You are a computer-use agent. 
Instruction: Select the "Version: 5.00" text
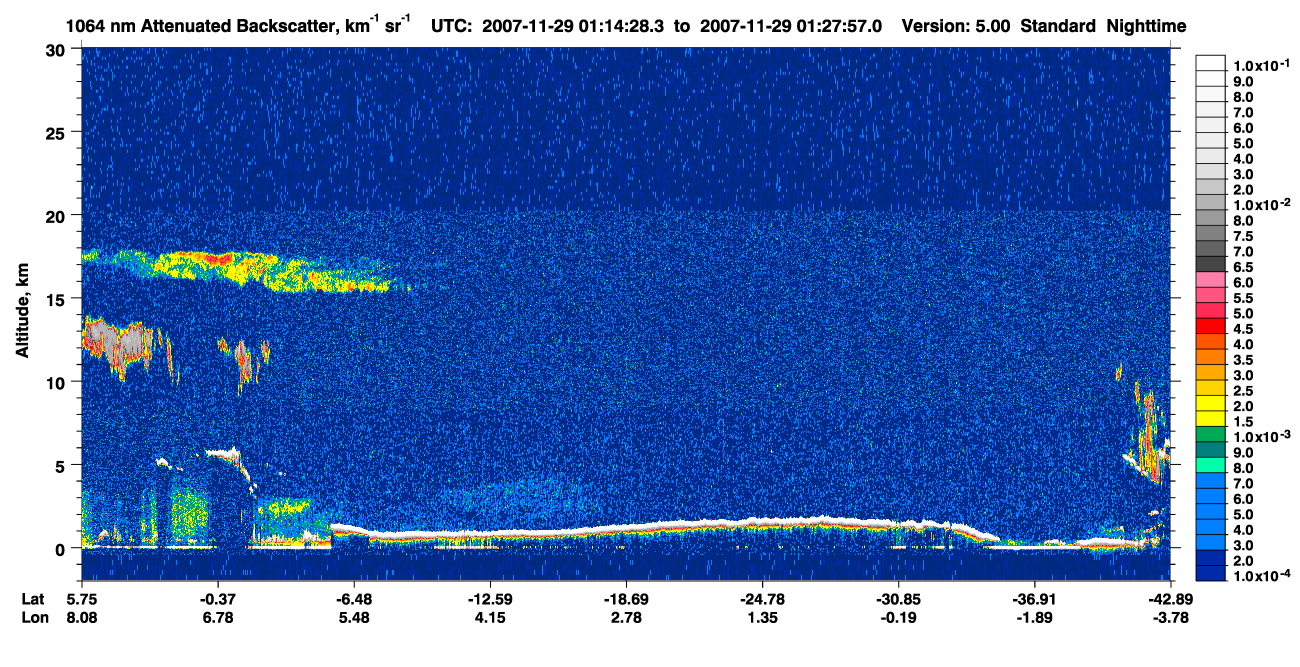click(x=955, y=26)
